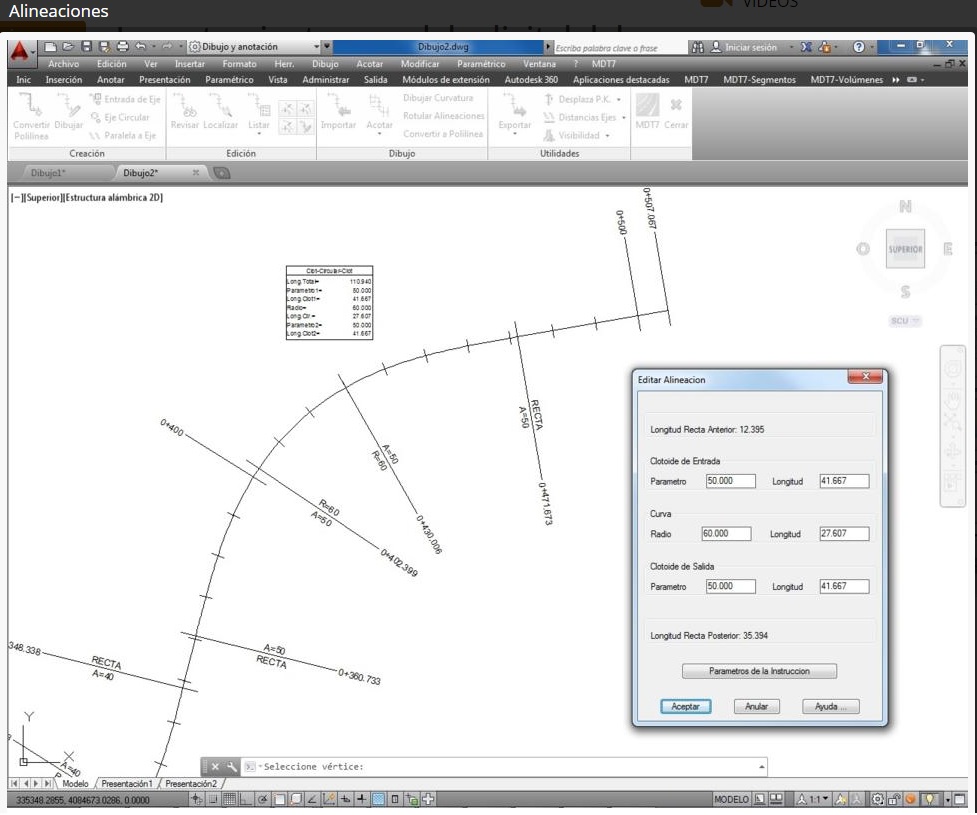Viewport: 977px width, 815px height.
Task: Toggle grid display in the status bar
Action: (229, 800)
